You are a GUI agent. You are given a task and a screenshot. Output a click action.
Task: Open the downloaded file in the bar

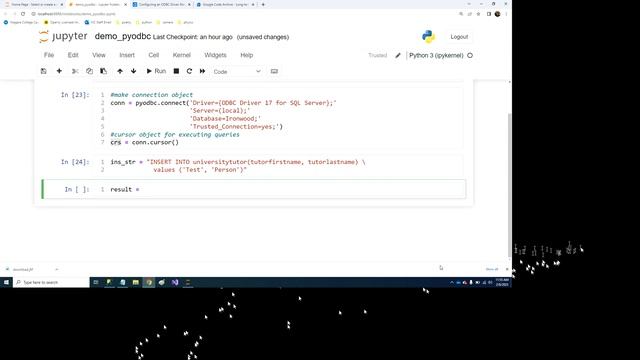(24, 269)
